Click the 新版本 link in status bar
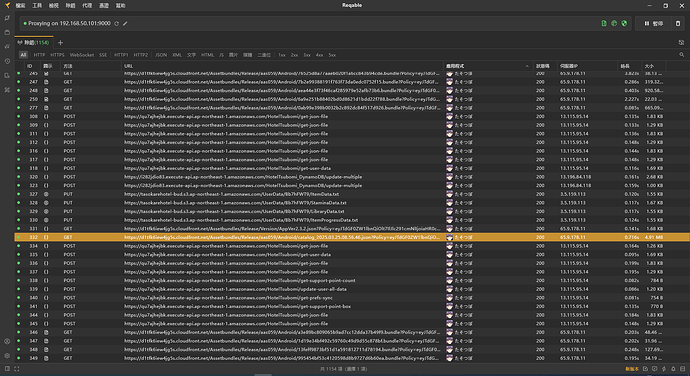The image size is (690, 376). click(x=632, y=369)
